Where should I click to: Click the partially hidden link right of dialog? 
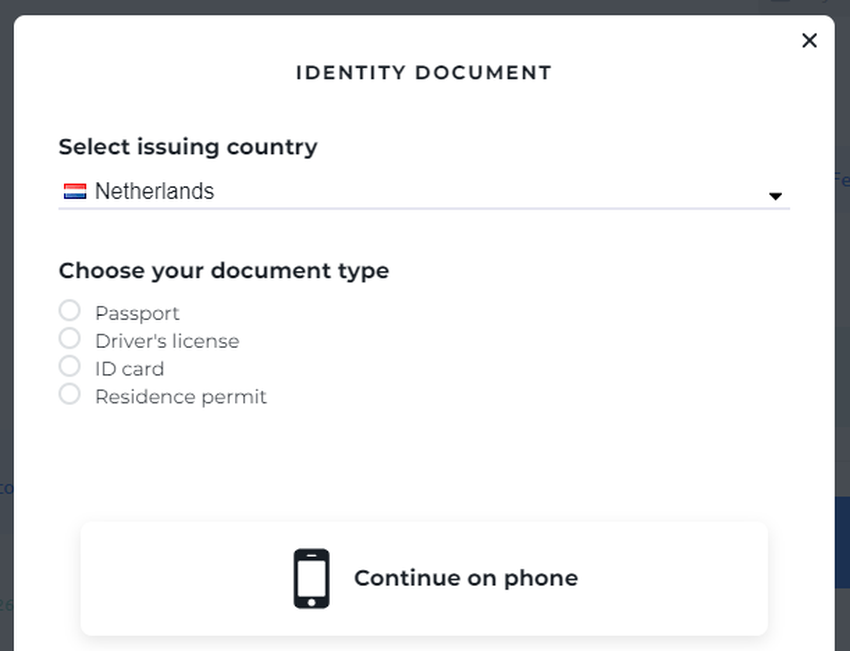tap(842, 180)
